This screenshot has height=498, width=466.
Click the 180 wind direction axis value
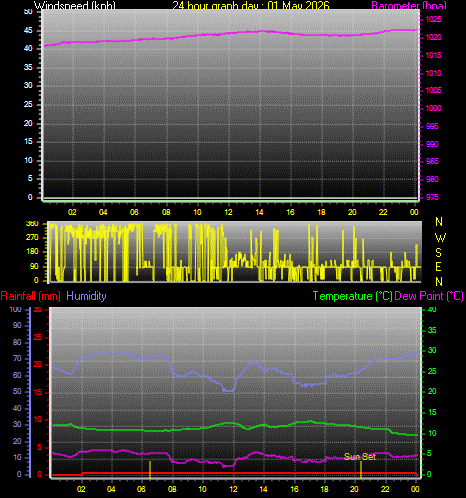point(32,252)
